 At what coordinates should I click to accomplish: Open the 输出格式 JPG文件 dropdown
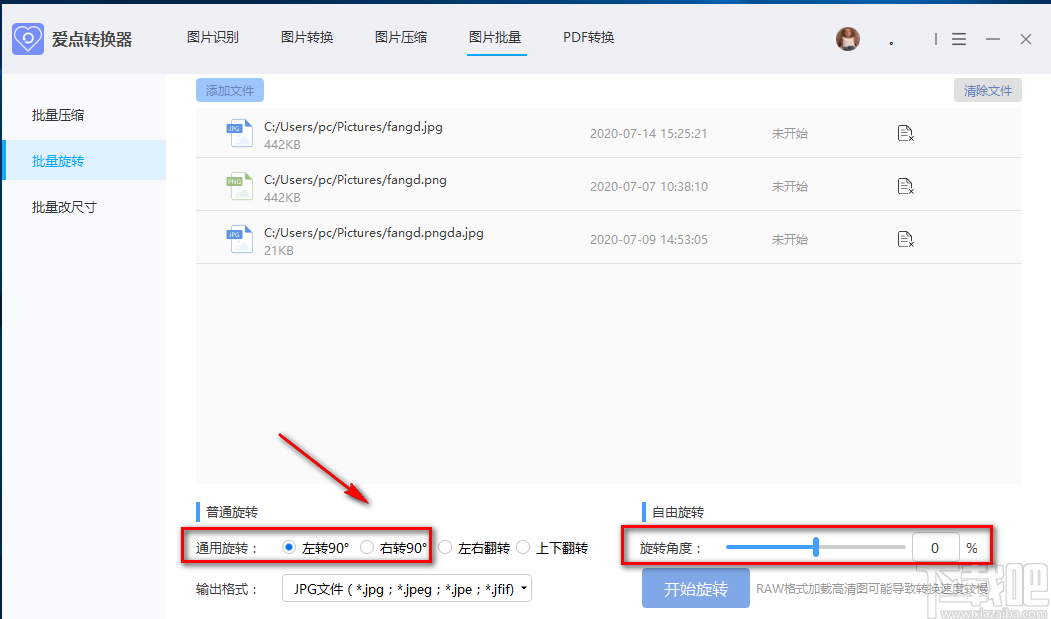click(x=407, y=588)
